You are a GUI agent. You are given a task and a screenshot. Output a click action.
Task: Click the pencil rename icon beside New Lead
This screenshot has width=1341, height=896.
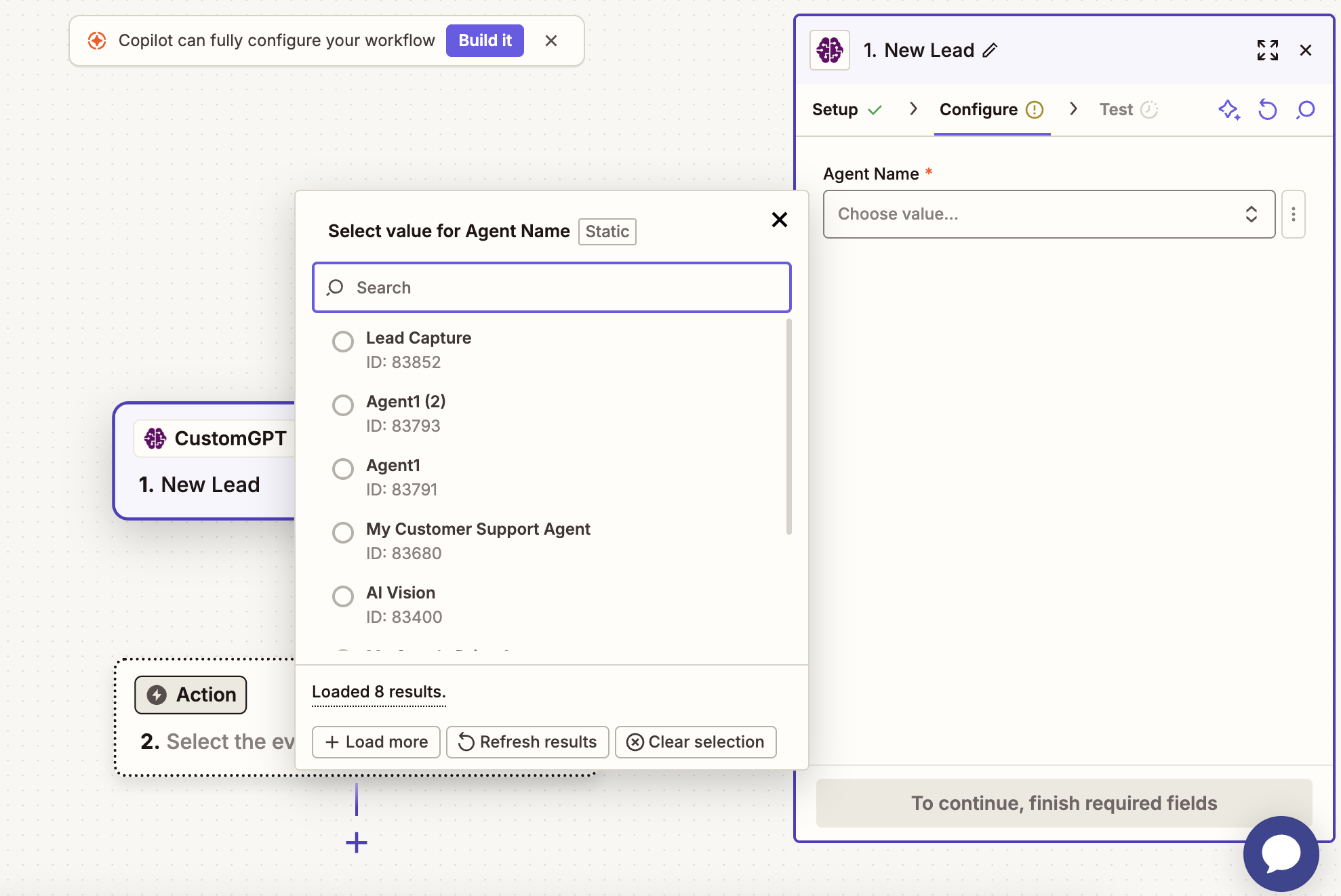990,50
